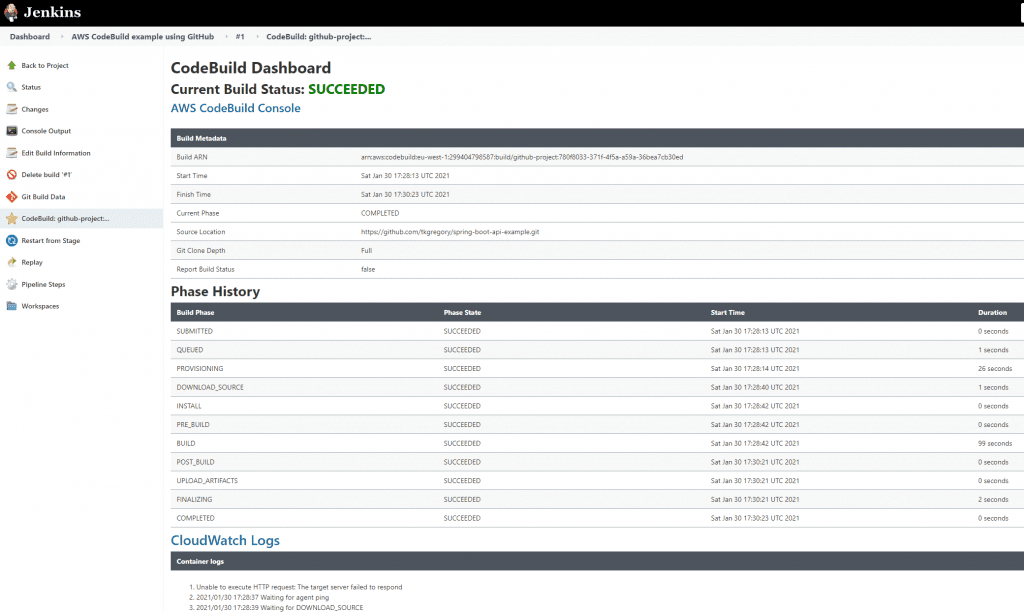Click the Workspaces folder icon
The height and width of the screenshot is (612, 1024).
pos(12,306)
